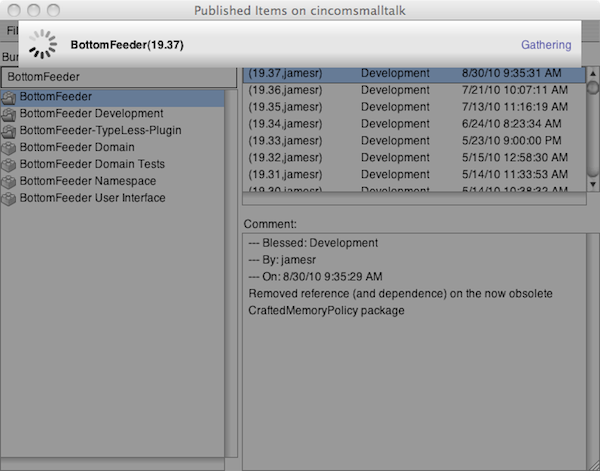The height and width of the screenshot is (471, 600).
Task: Click the versions list scrollbar thumb
Action: (593, 87)
